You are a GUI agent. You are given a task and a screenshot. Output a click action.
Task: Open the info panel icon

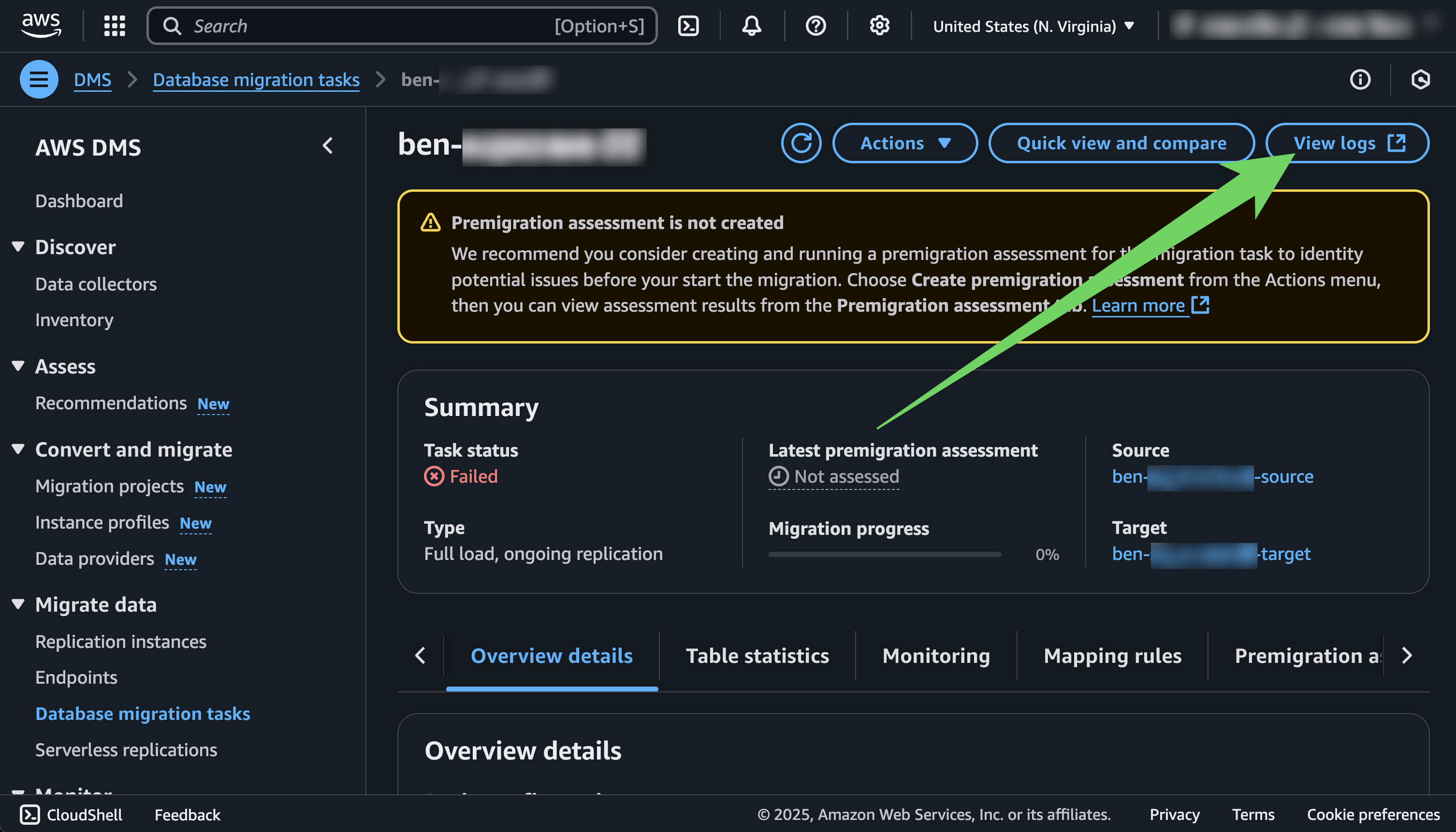coord(1360,79)
